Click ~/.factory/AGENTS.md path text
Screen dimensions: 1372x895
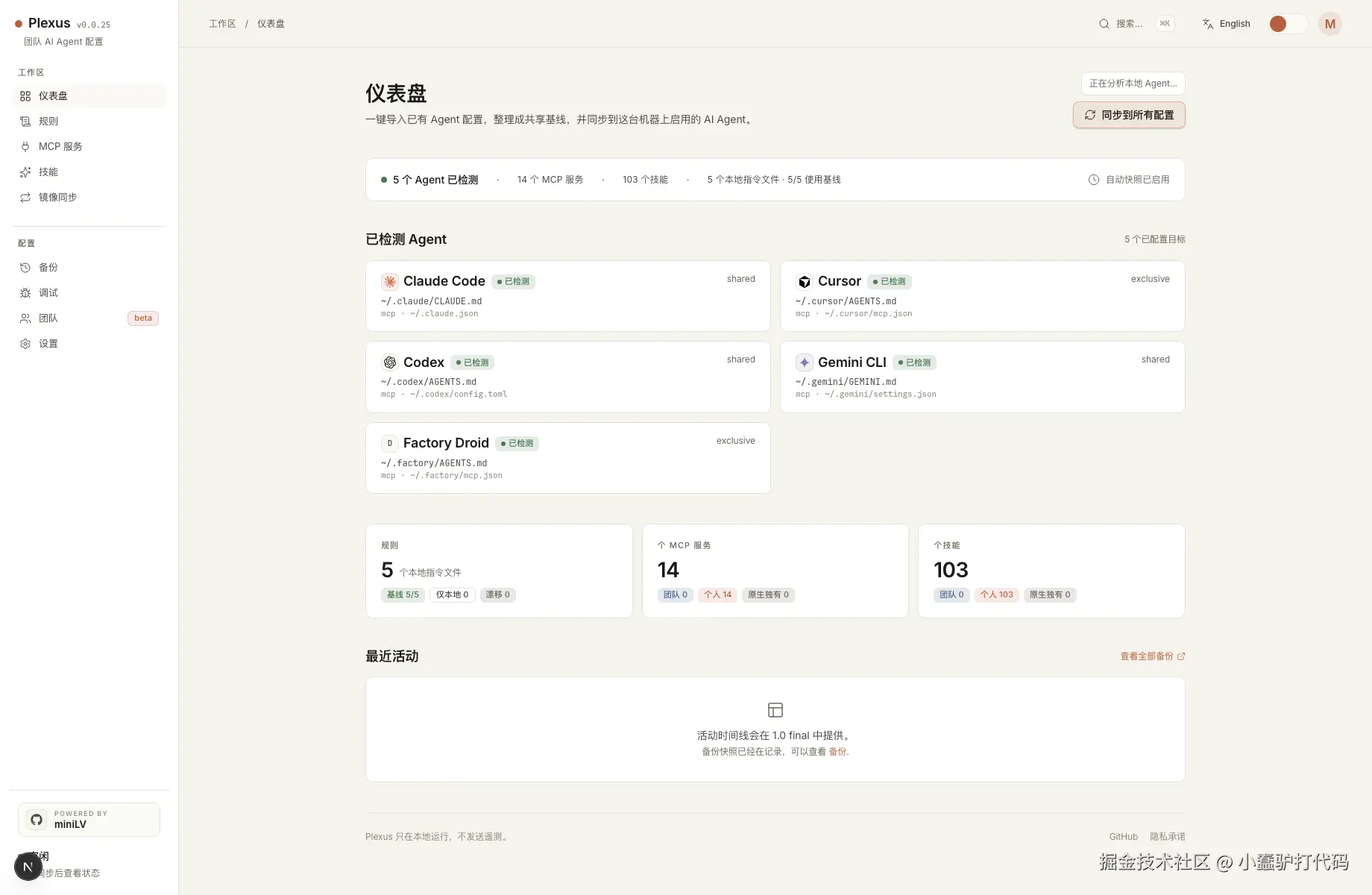click(434, 463)
